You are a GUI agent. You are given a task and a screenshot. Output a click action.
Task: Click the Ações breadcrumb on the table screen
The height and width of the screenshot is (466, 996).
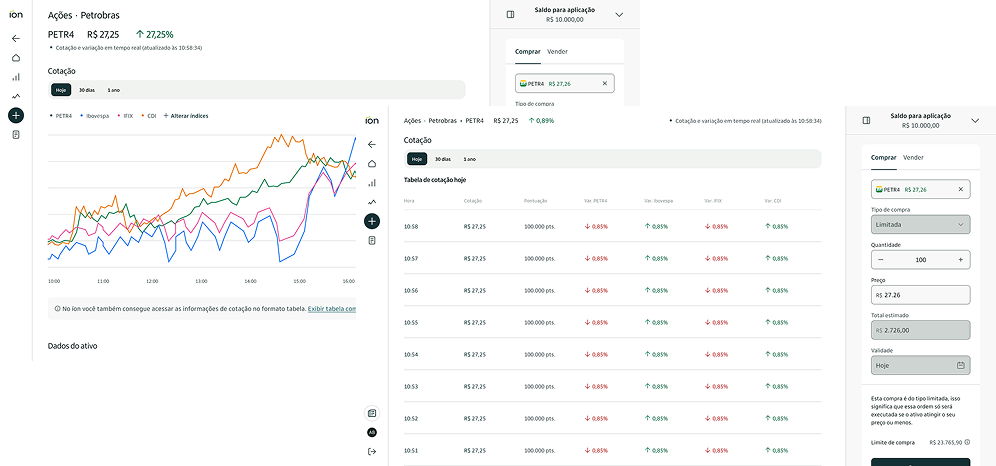tap(412, 121)
